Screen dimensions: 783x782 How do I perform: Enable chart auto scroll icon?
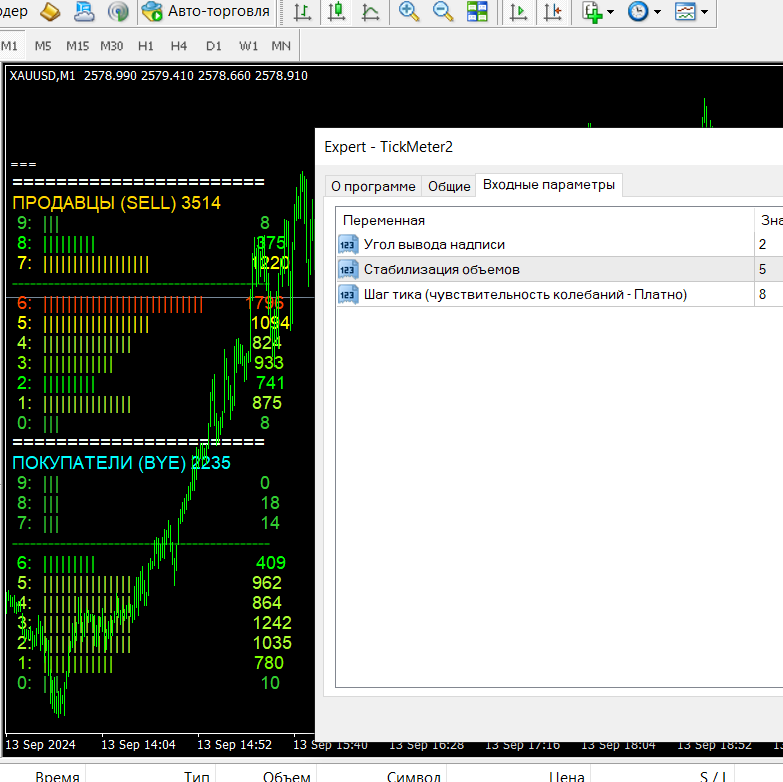518,12
